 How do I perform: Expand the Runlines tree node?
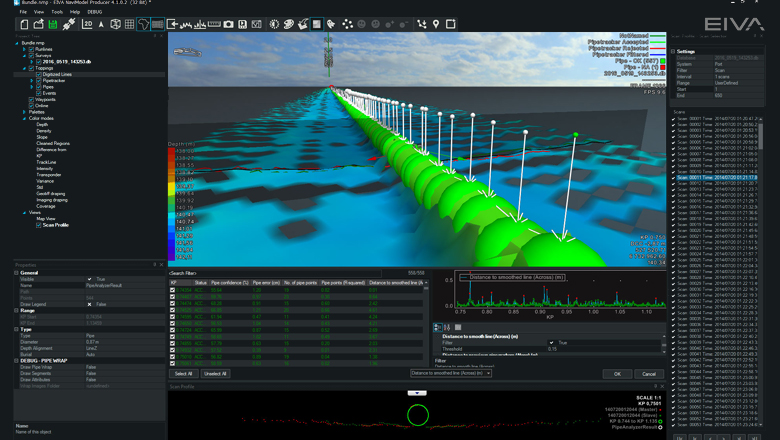24,49
